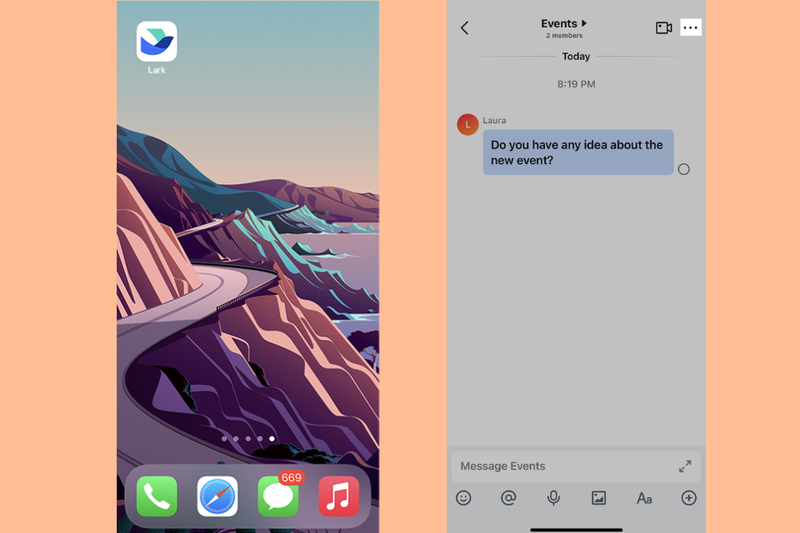Open the Music app in the dock
Viewport: 800px width, 533px height.
coord(339,496)
